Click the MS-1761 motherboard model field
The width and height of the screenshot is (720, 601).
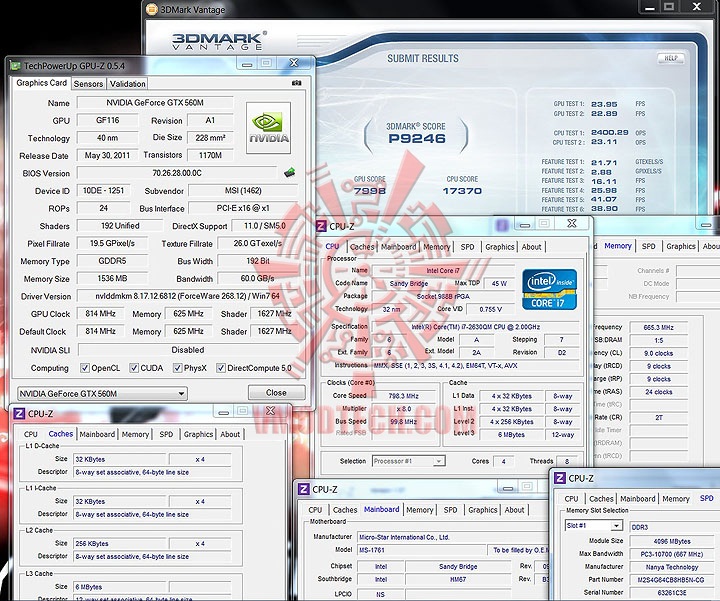click(x=421, y=550)
